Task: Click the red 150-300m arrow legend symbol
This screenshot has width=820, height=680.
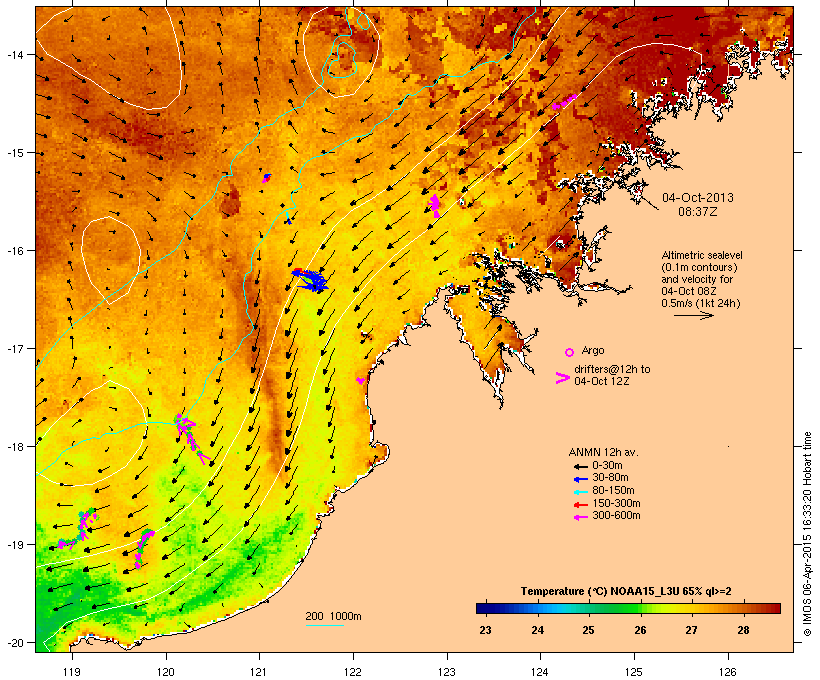Action: (x=580, y=505)
